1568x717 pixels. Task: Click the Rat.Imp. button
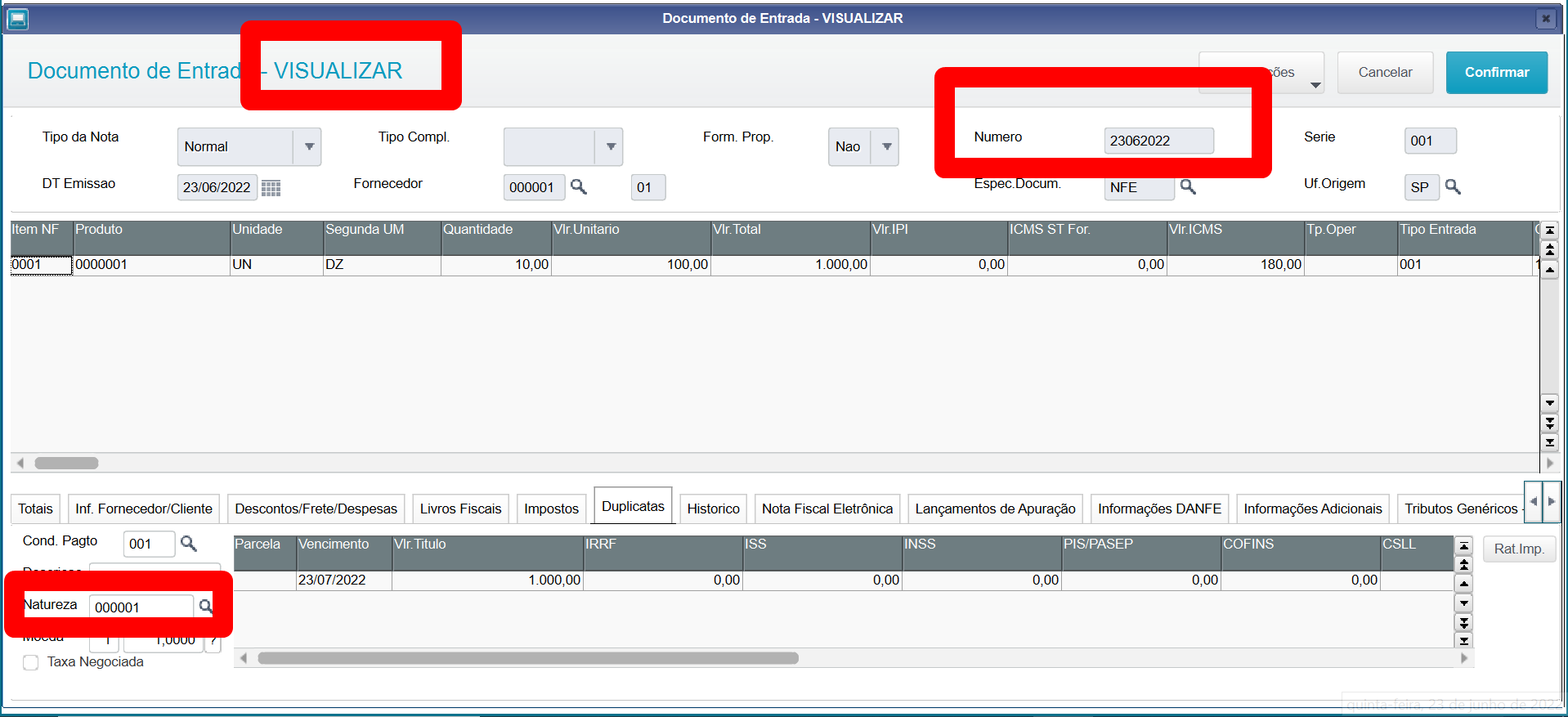tap(1519, 549)
